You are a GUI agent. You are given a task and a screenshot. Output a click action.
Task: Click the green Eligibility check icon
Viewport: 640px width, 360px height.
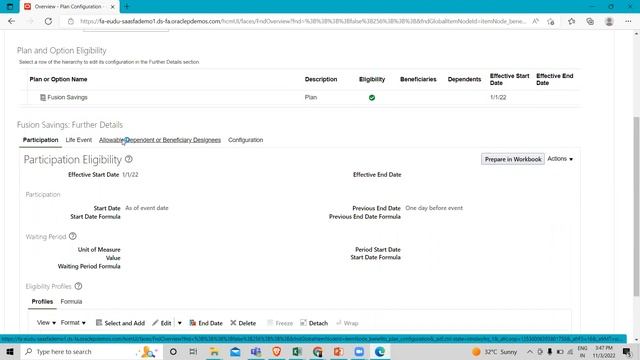[372, 98]
